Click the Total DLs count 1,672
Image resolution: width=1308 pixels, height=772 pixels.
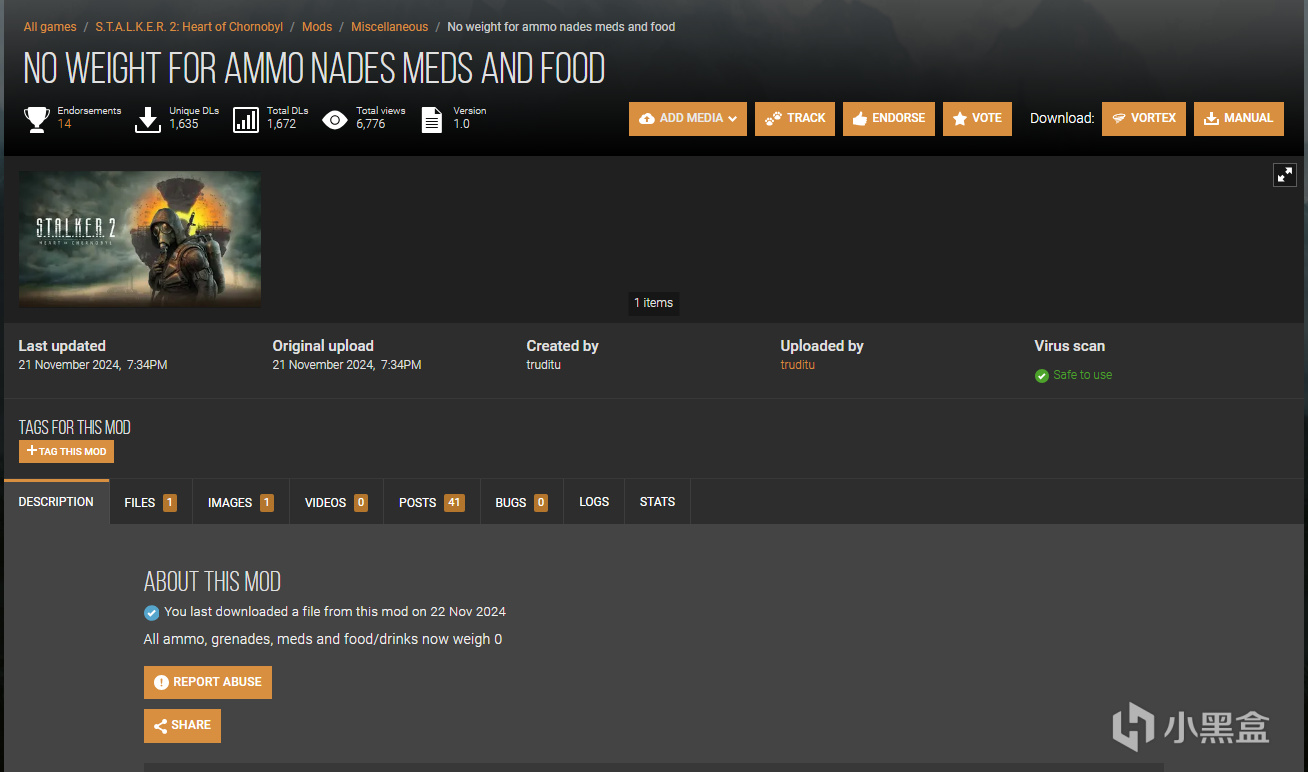[x=282, y=124]
